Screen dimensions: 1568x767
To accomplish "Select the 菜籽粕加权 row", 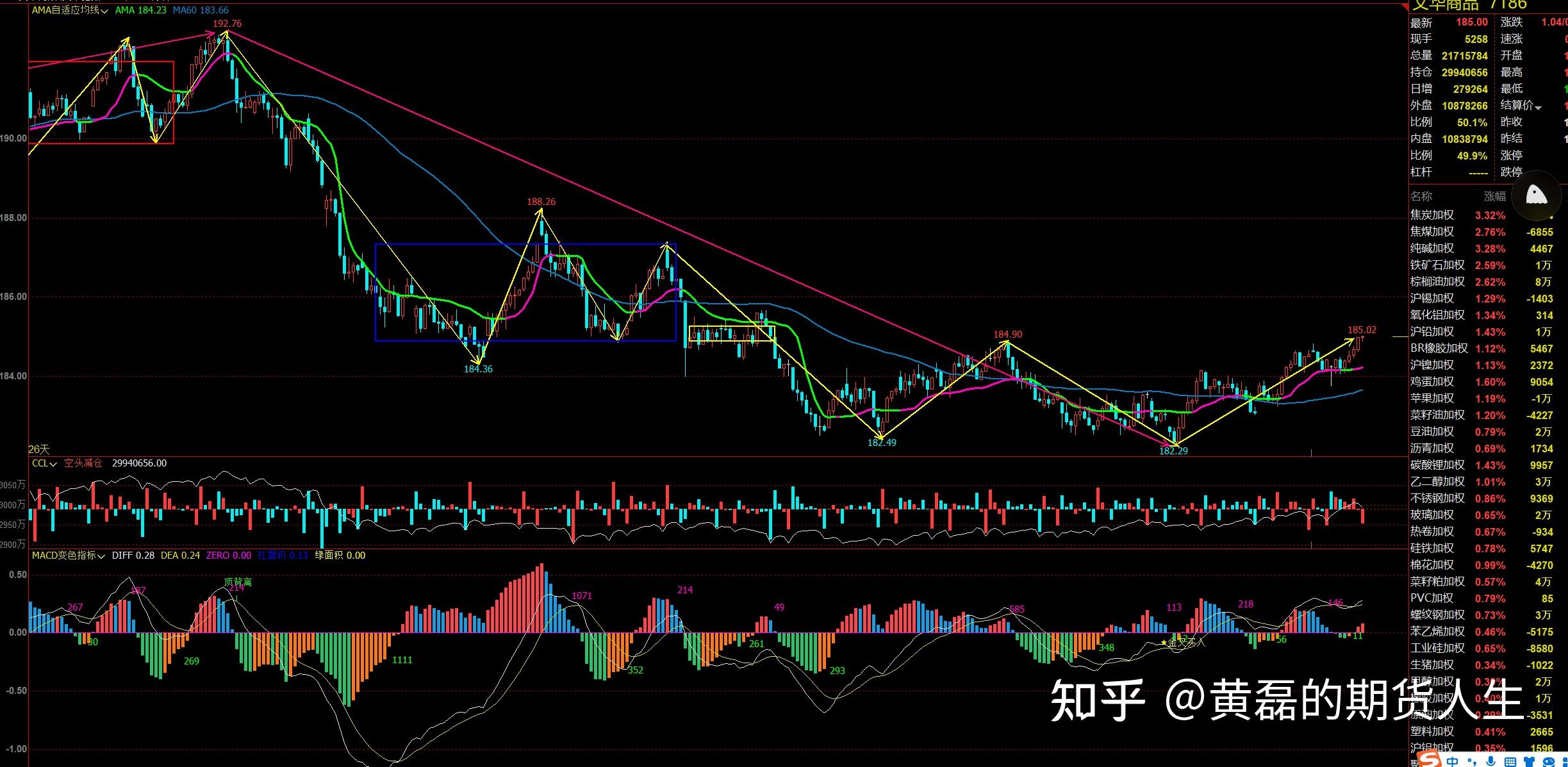I will [x=1481, y=582].
